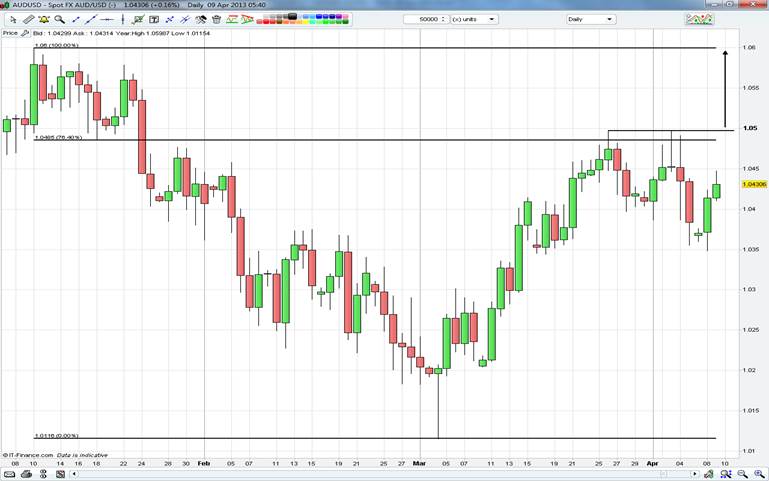
Task: Click the Mar date axis label
Action: pyautogui.click(x=419, y=463)
